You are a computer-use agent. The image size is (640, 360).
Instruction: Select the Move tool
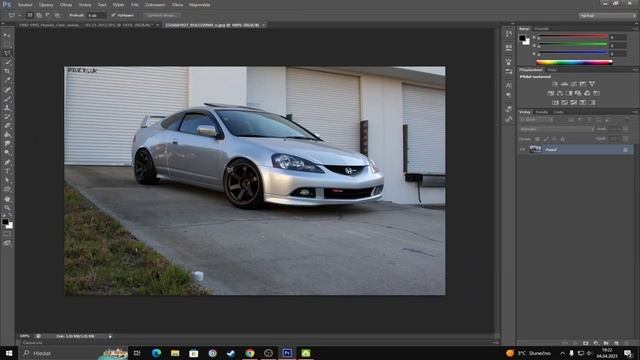point(7,35)
